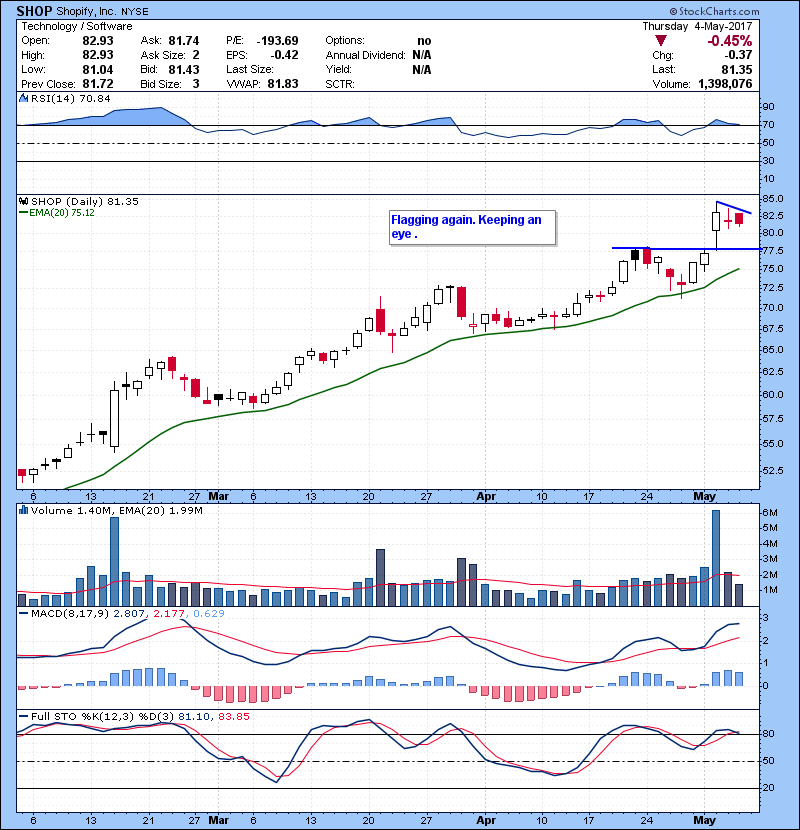Click the MACD(8,17,9) indicator label
This screenshot has width=800, height=830.
click(x=70, y=614)
